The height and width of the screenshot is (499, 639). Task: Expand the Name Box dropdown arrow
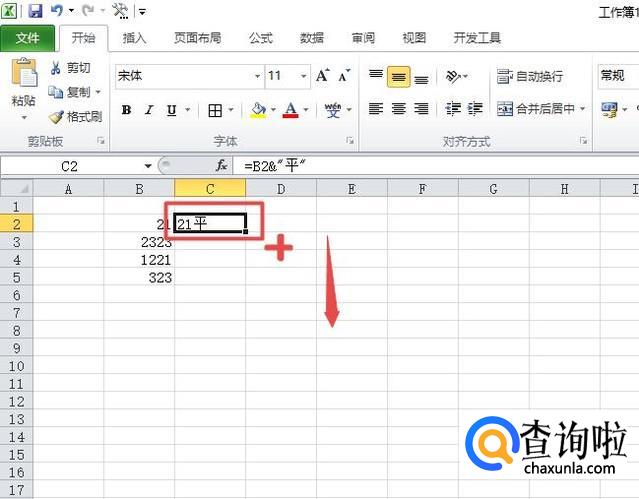pos(148,166)
